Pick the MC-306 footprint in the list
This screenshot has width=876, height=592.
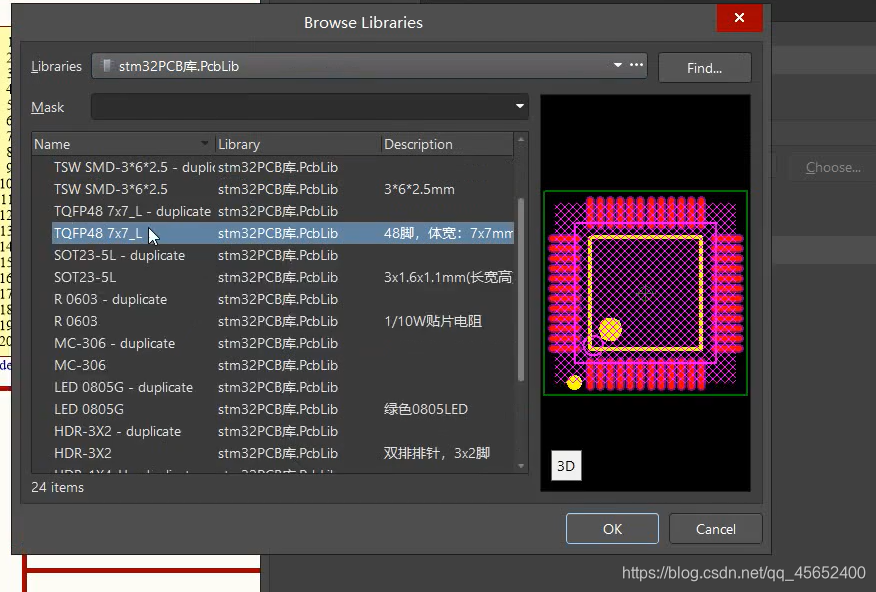pos(80,365)
